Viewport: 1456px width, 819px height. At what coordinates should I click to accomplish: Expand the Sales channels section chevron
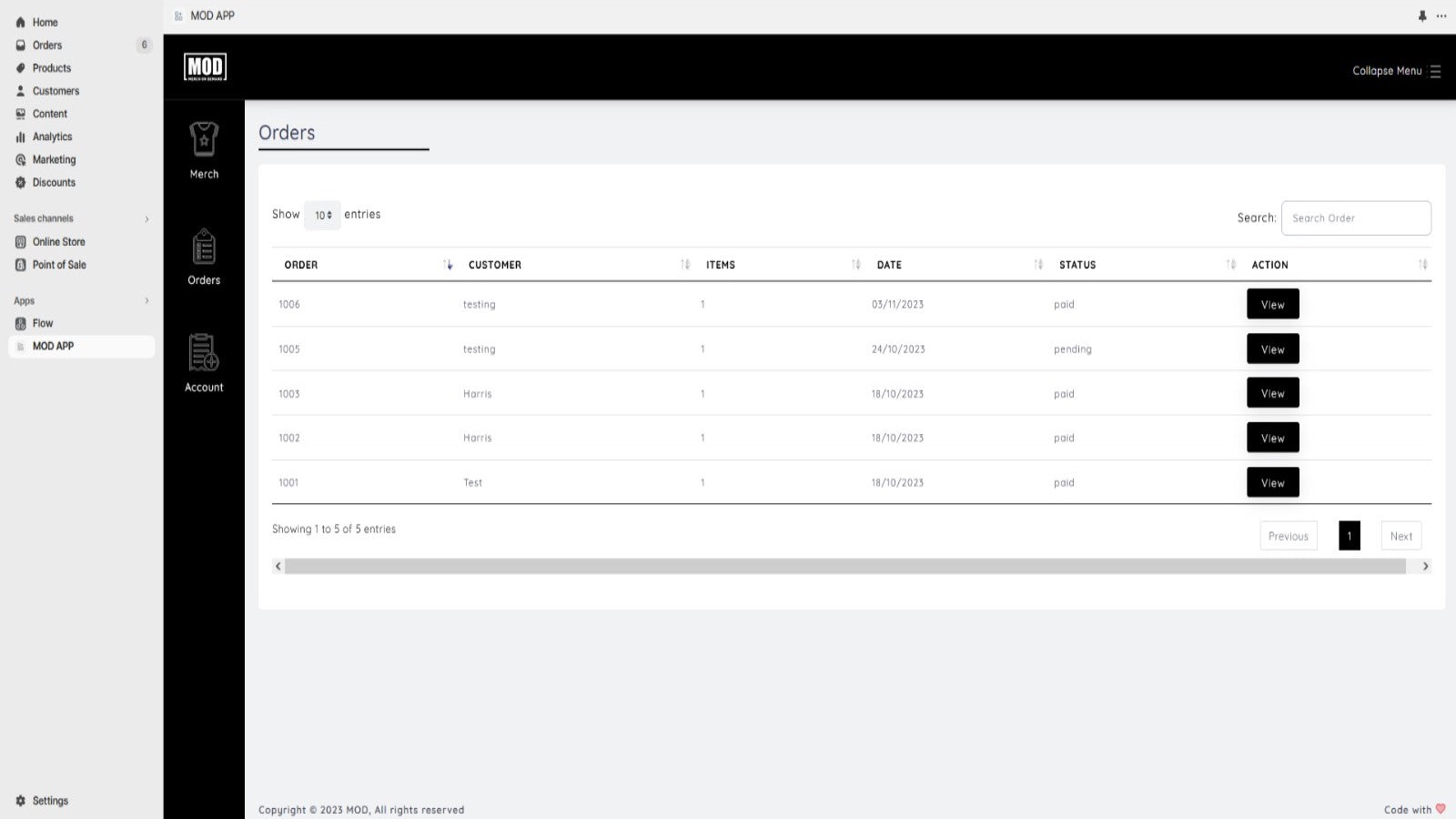point(147,219)
